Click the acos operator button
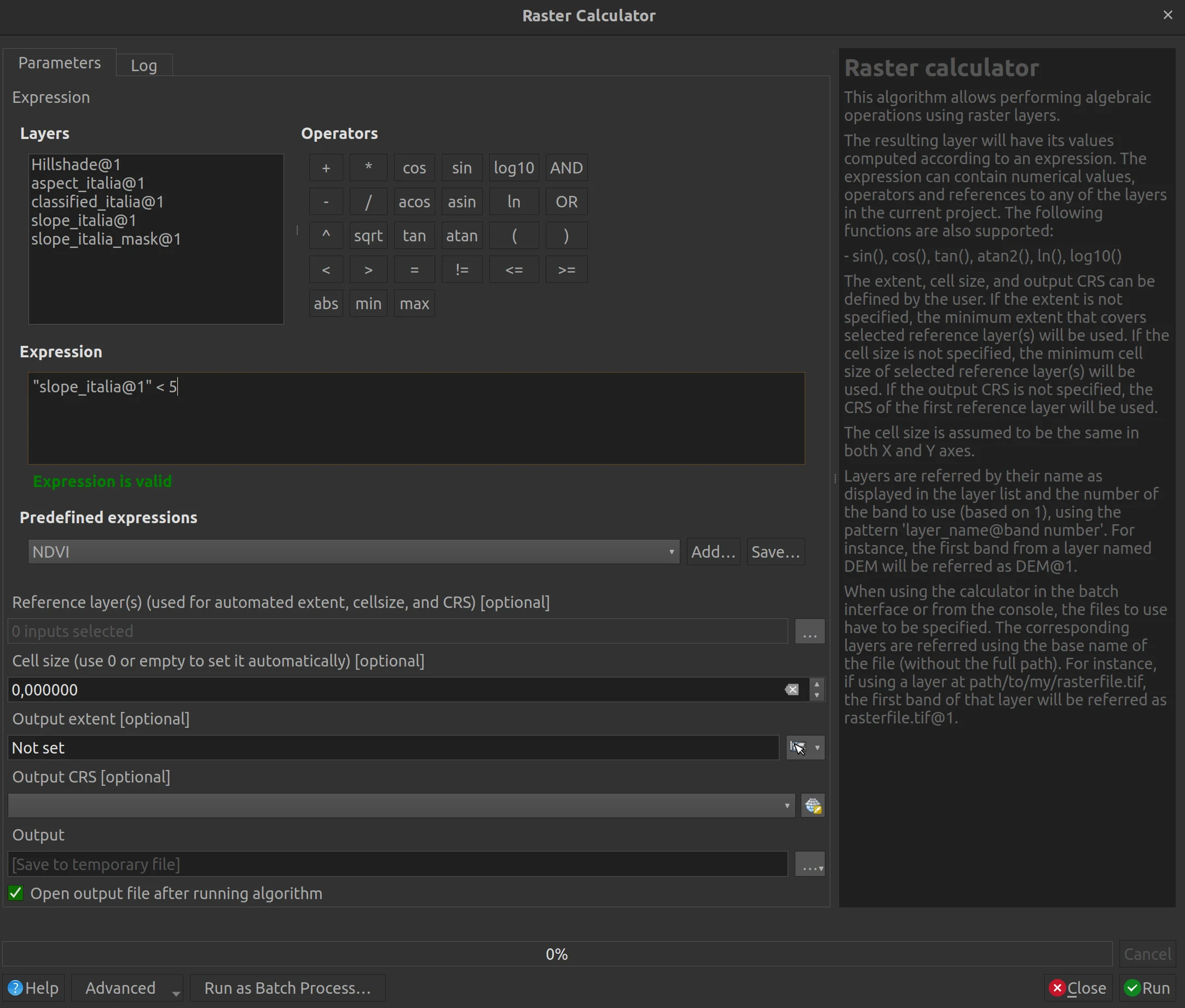The width and height of the screenshot is (1185, 1008). pos(414,202)
